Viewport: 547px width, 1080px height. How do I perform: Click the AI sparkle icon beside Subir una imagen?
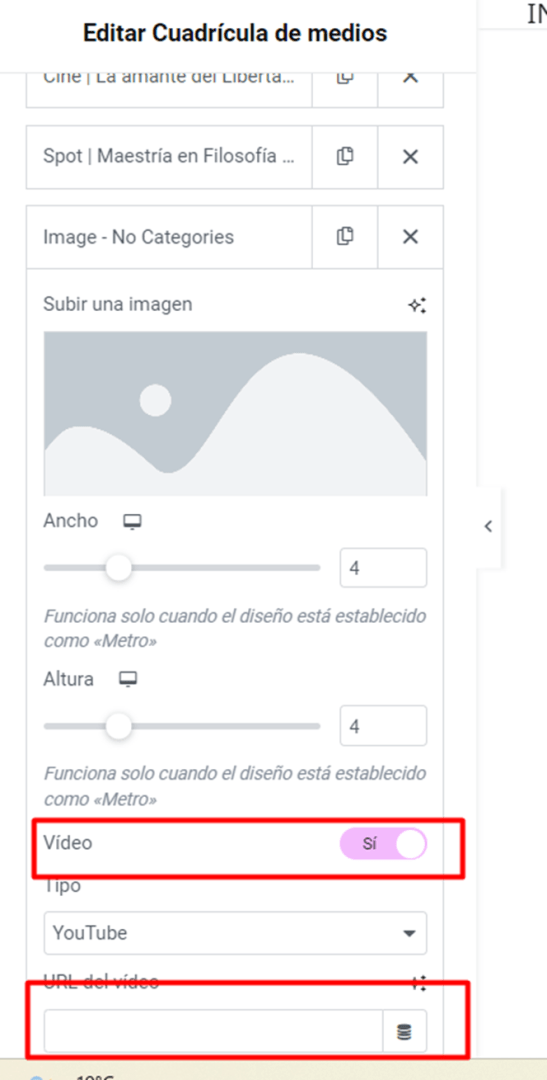tap(417, 305)
